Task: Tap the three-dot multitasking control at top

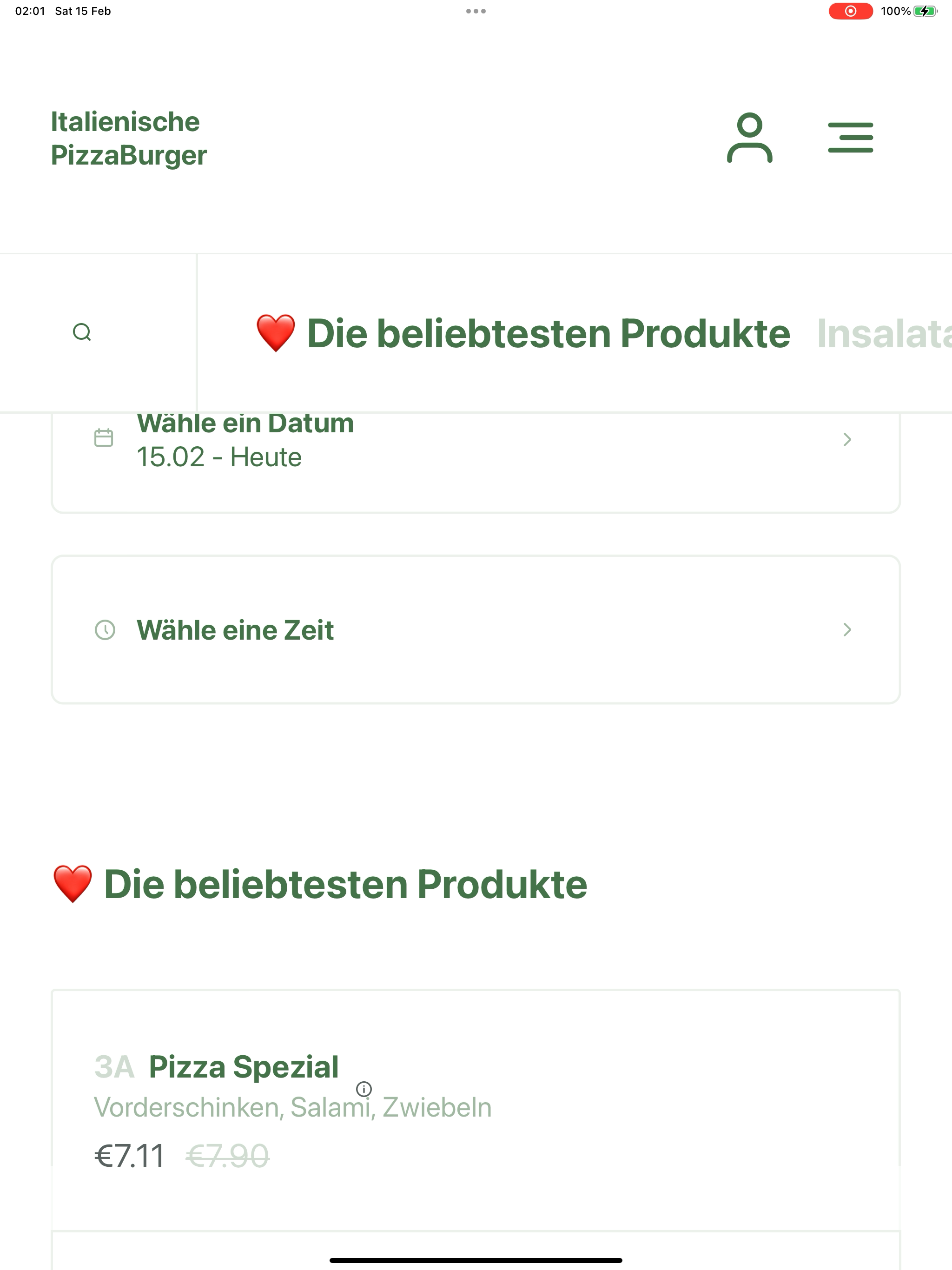Action: click(x=476, y=11)
